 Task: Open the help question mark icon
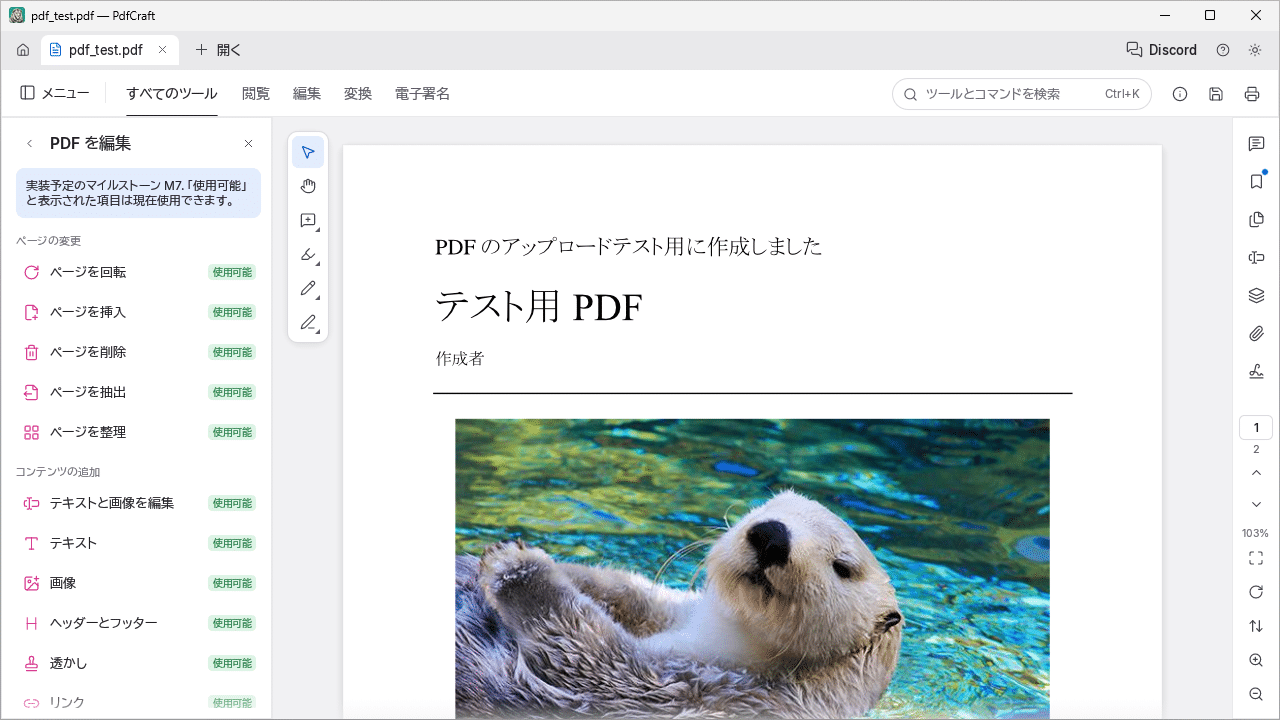coord(1223,50)
